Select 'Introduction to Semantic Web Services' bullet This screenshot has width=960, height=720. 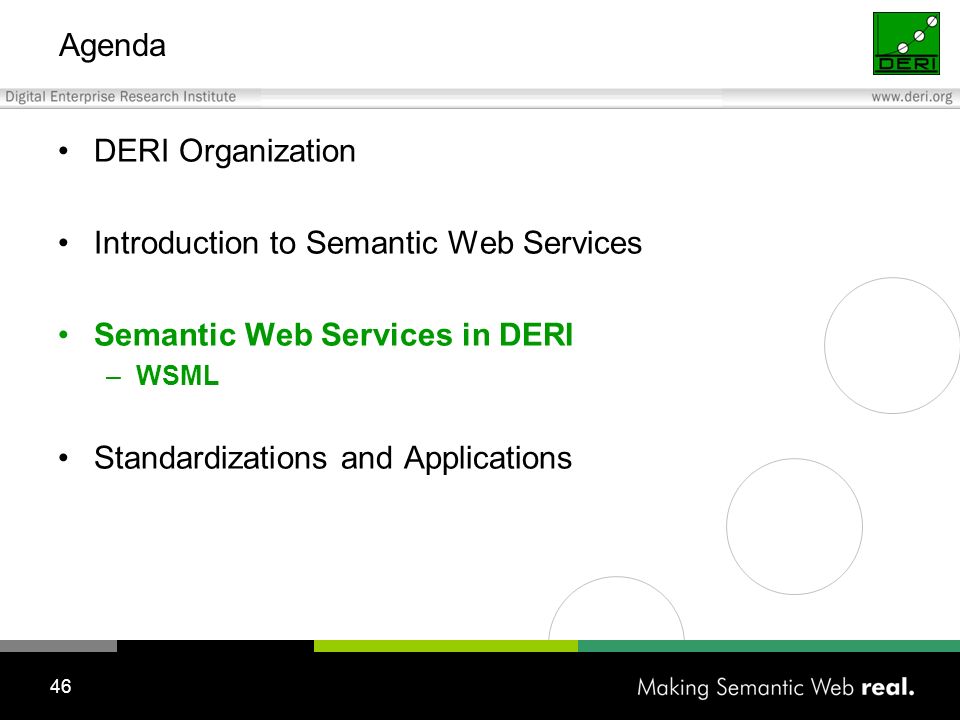tap(367, 242)
